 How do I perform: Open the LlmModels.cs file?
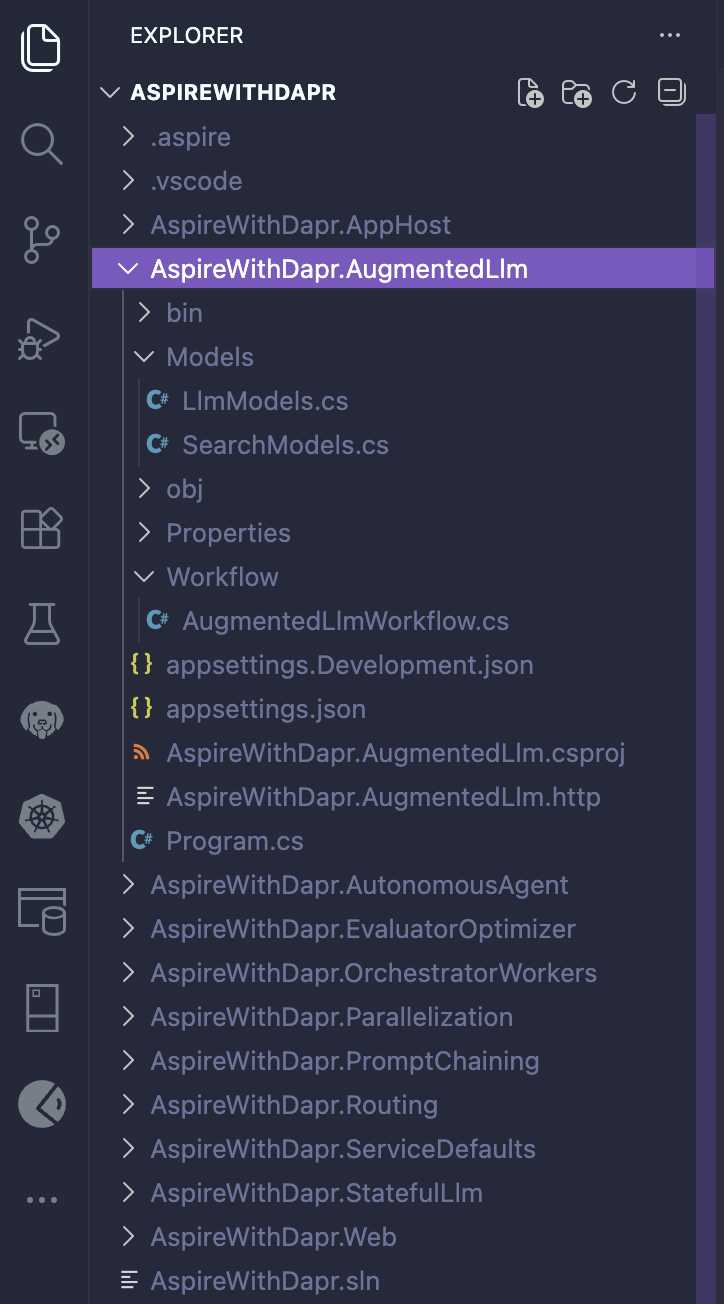265,401
